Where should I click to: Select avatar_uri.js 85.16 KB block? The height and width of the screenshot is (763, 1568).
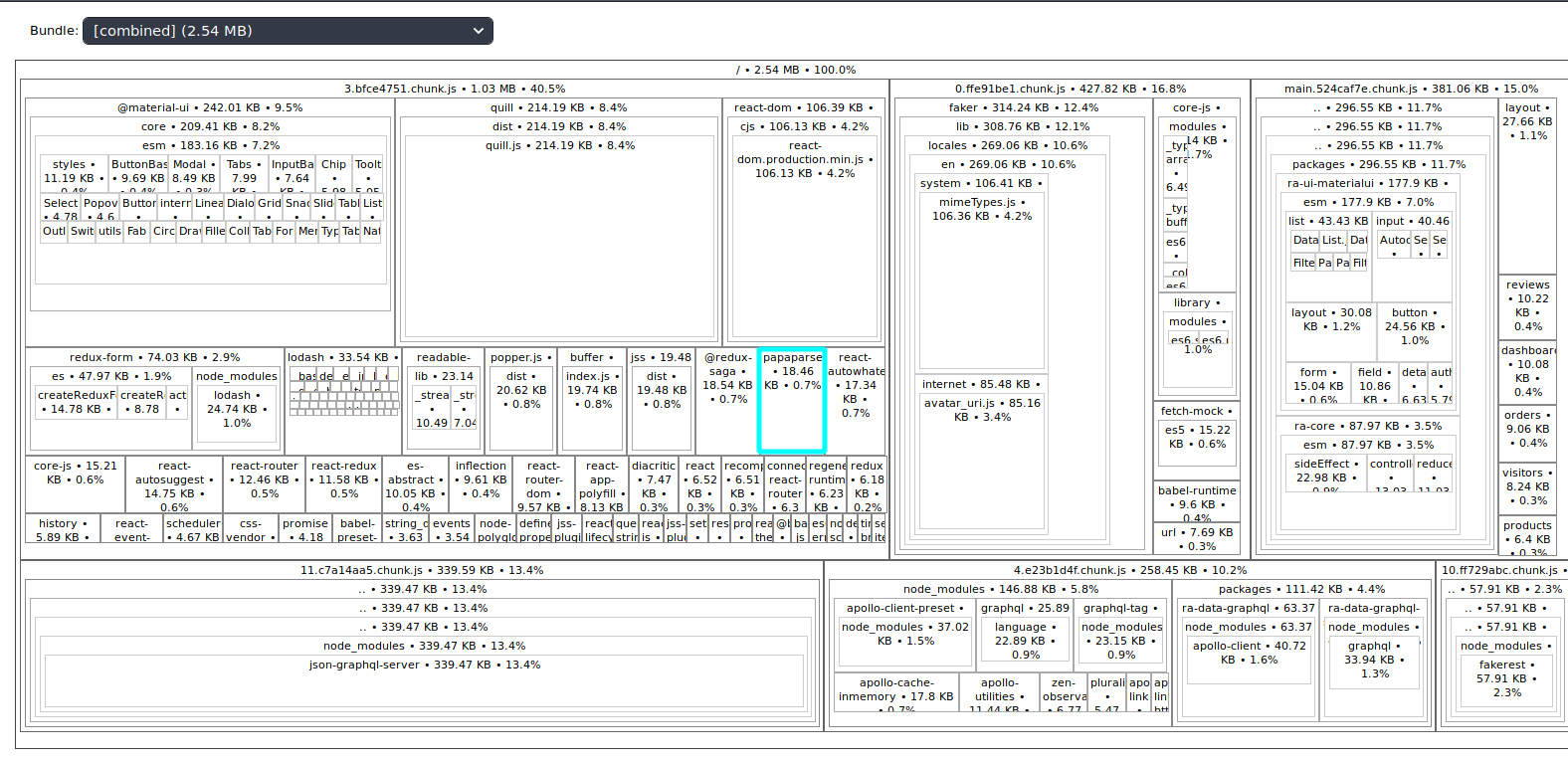click(x=982, y=460)
